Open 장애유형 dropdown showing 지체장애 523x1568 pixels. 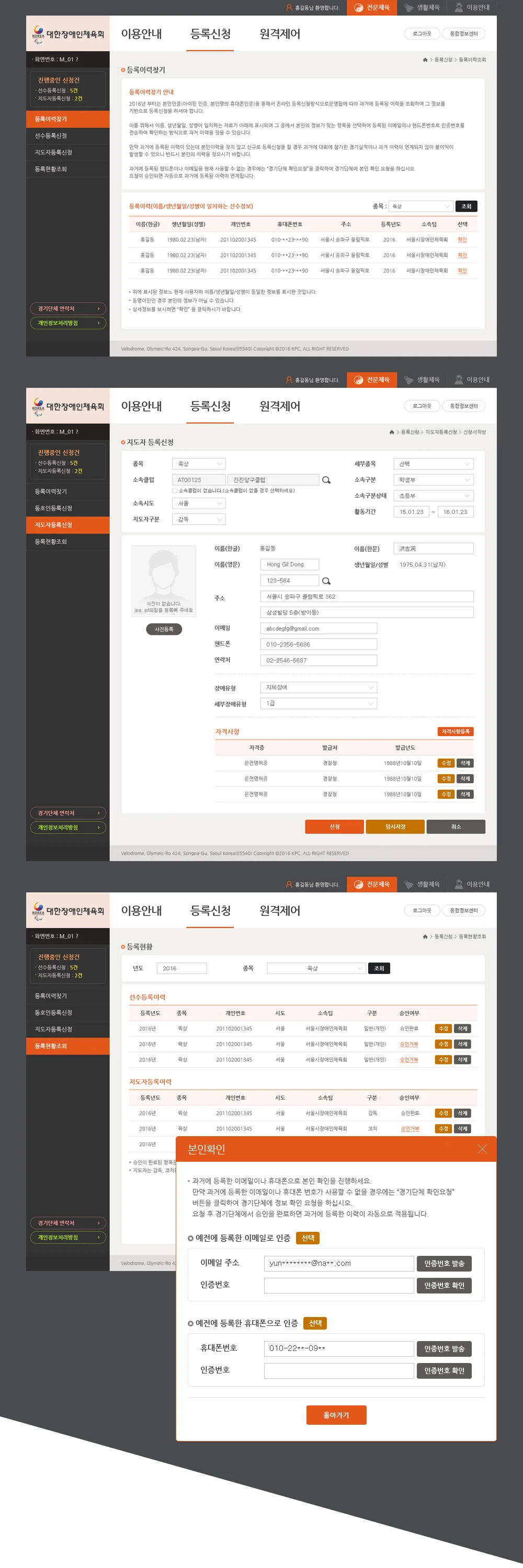point(319,687)
